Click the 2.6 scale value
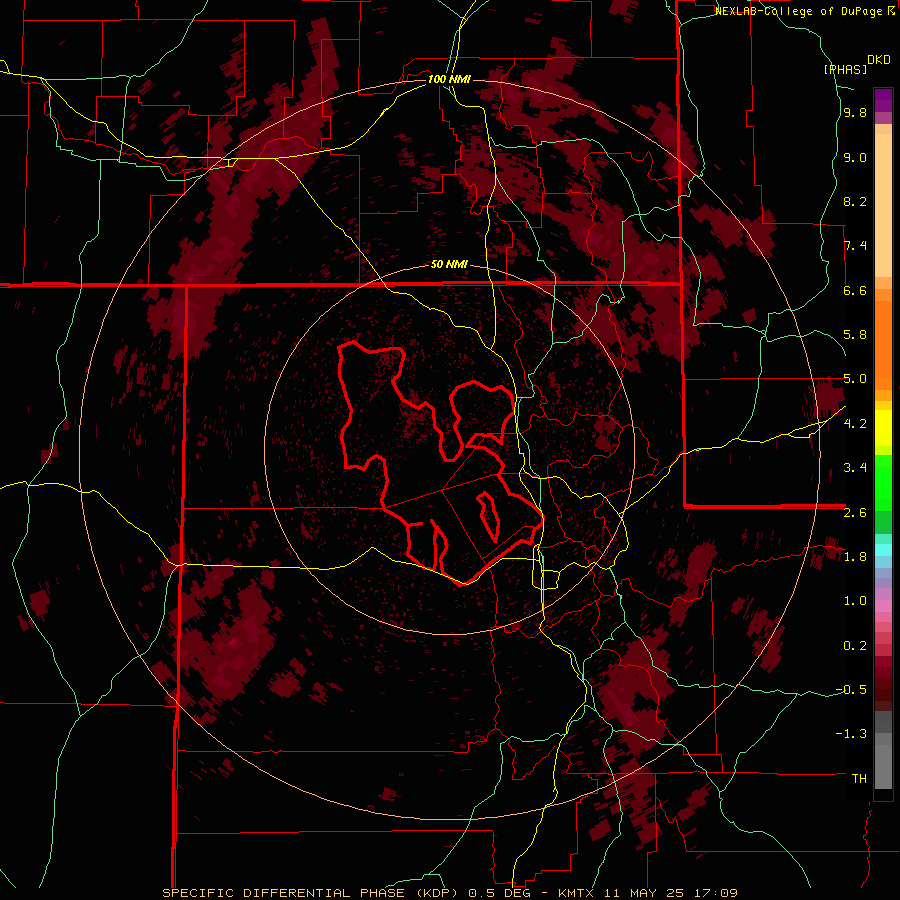This screenshot has height=900, width=900. coord(855,513)
